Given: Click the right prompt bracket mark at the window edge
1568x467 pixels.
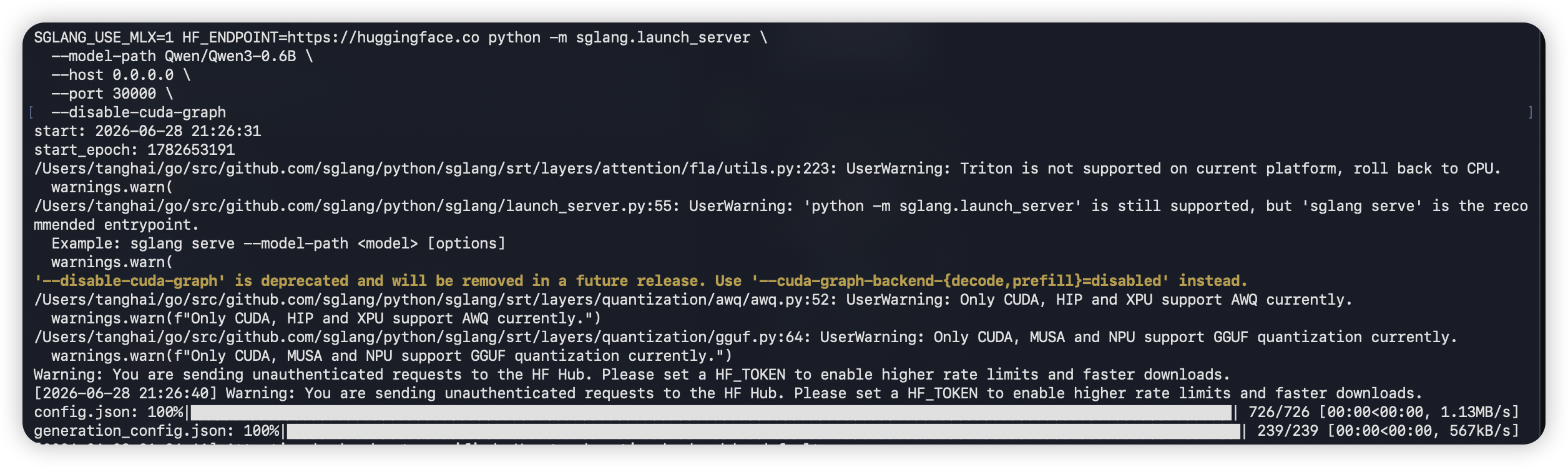Looking at the screenshot, I should click(1531, 112).
